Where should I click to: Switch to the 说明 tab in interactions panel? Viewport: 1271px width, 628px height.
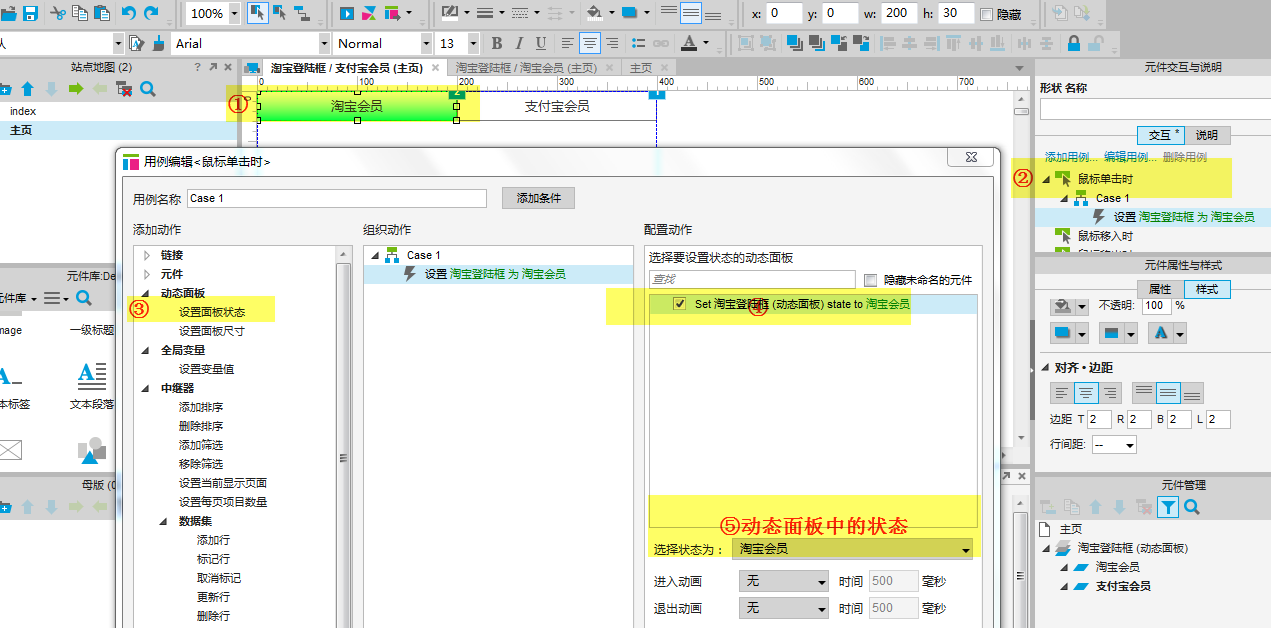click(x=1207, y=135)
